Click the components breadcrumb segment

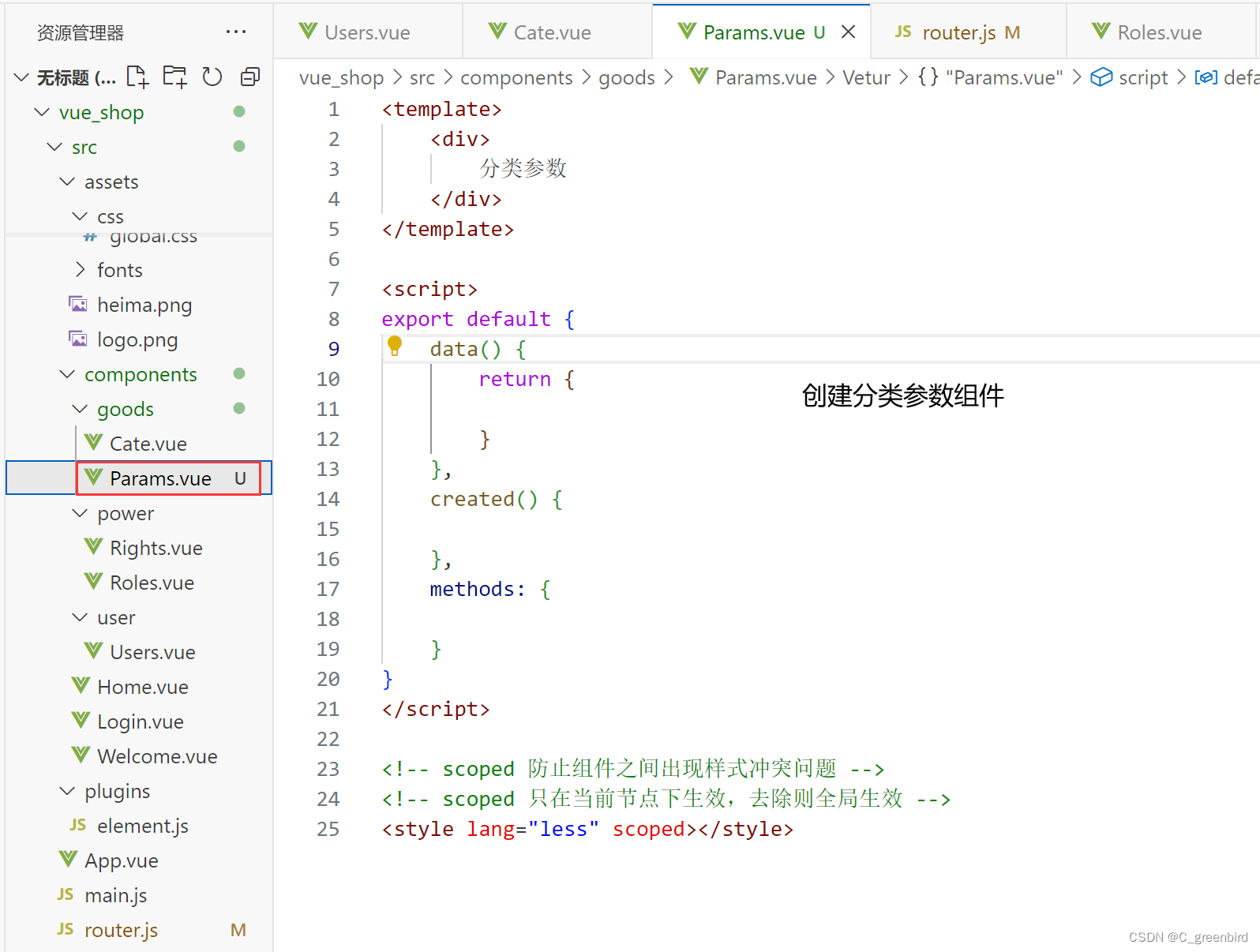coord(516,77)
